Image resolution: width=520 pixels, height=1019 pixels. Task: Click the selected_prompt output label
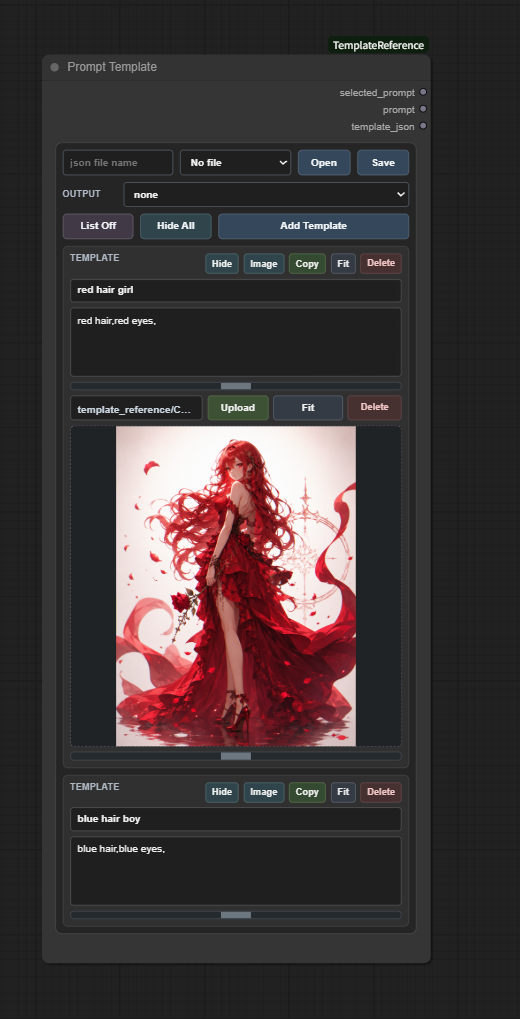click(377, 93)
